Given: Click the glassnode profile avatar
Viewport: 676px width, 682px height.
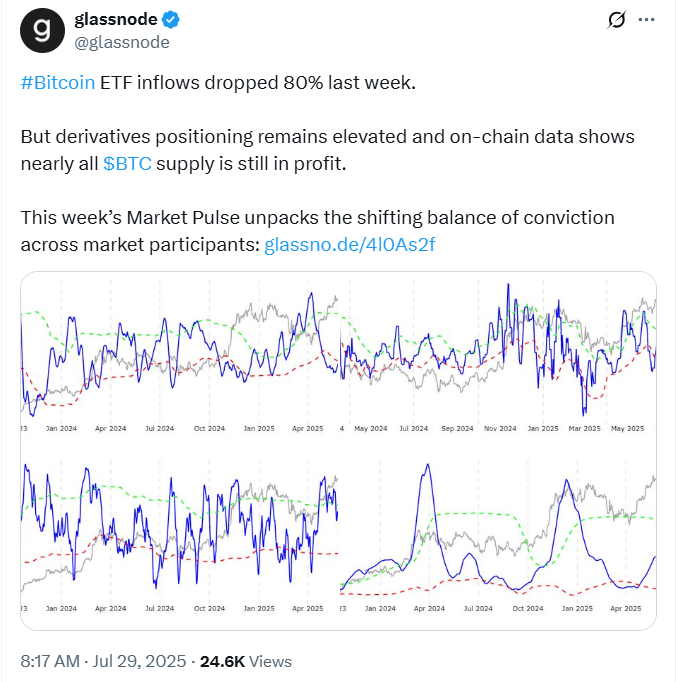Looking at the screenshot, I should 40,33.
